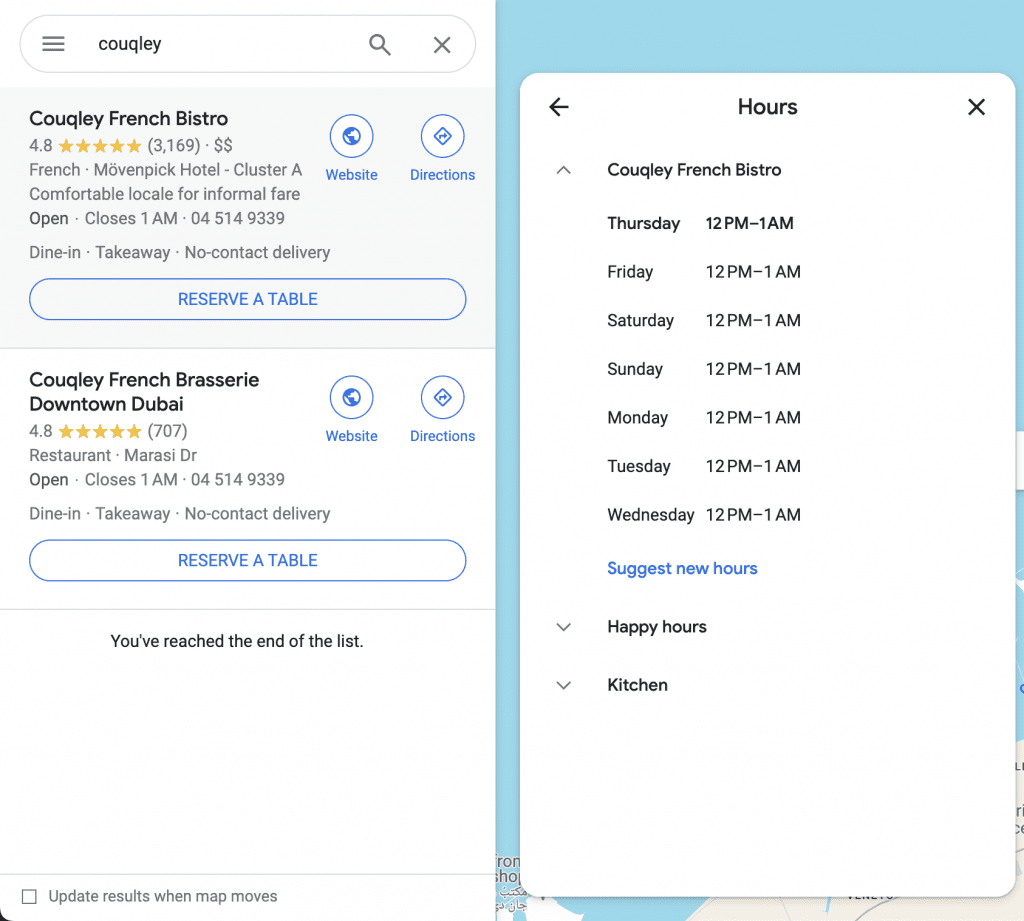1024x921 pixels.
Task: Reserve a table at Couqley French Bistro
Action: tap(248, 299)
